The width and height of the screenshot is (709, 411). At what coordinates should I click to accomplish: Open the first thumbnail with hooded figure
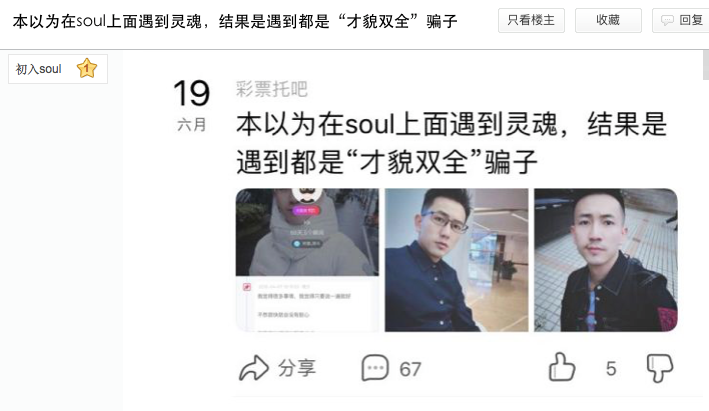click(307, 260)
